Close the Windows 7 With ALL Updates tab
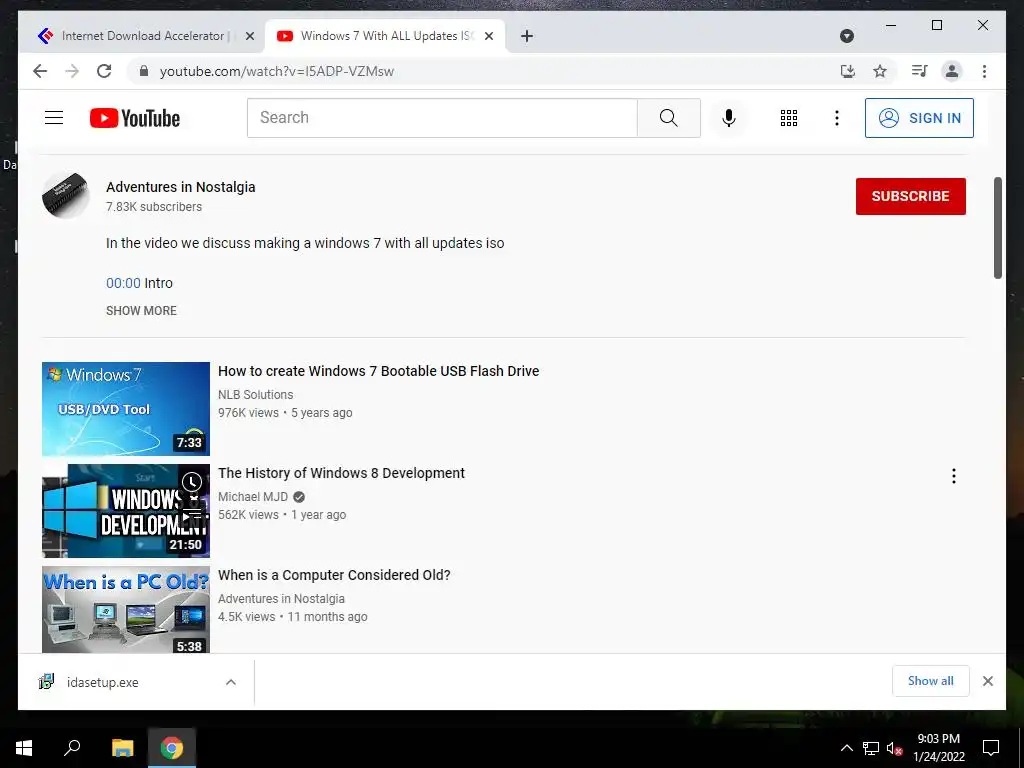Image resolution: width=1024 pixels, height=768 pixels. pyautogui.click(x=488, y=36)
